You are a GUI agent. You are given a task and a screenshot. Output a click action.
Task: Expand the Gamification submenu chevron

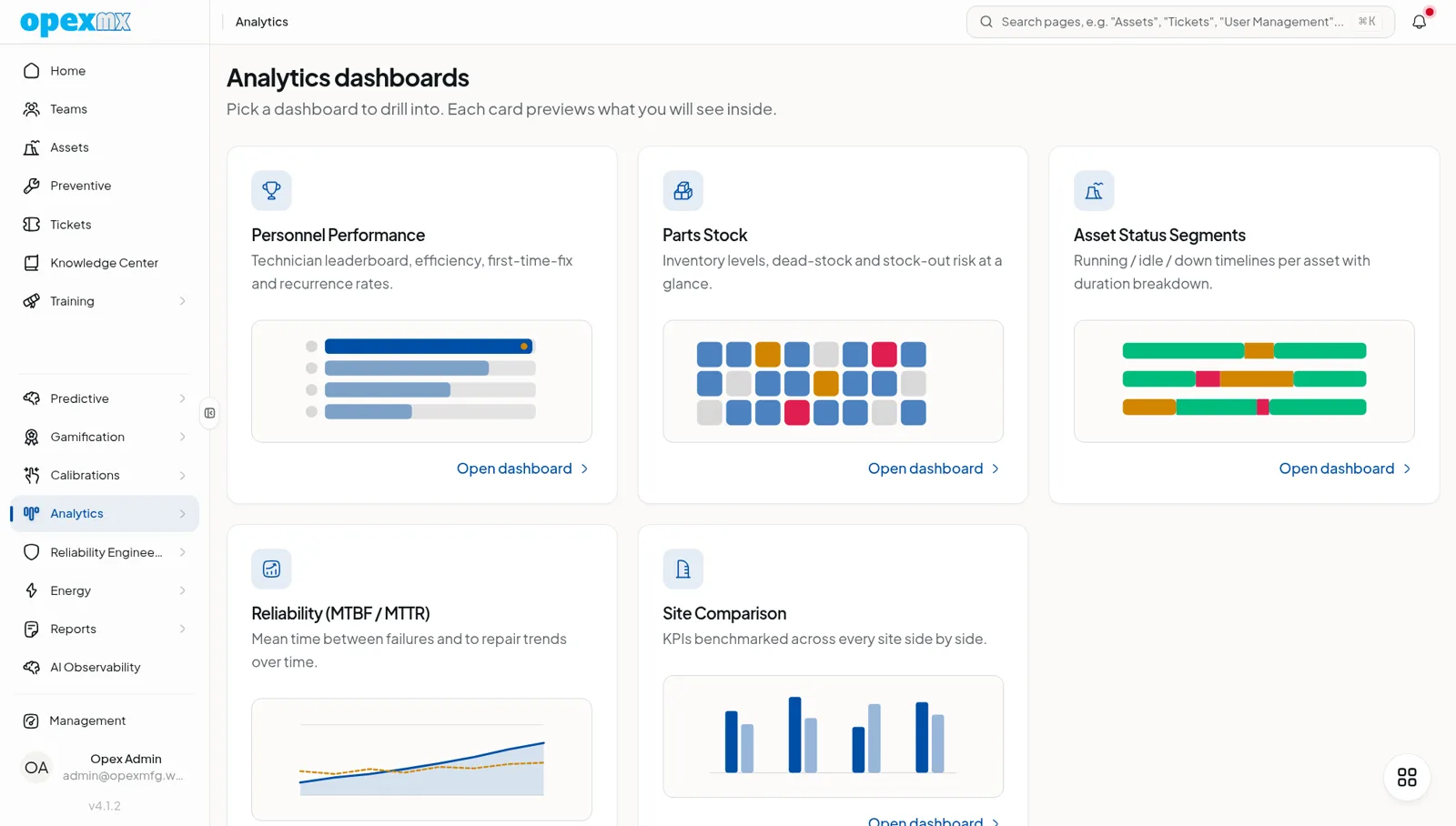183,437
